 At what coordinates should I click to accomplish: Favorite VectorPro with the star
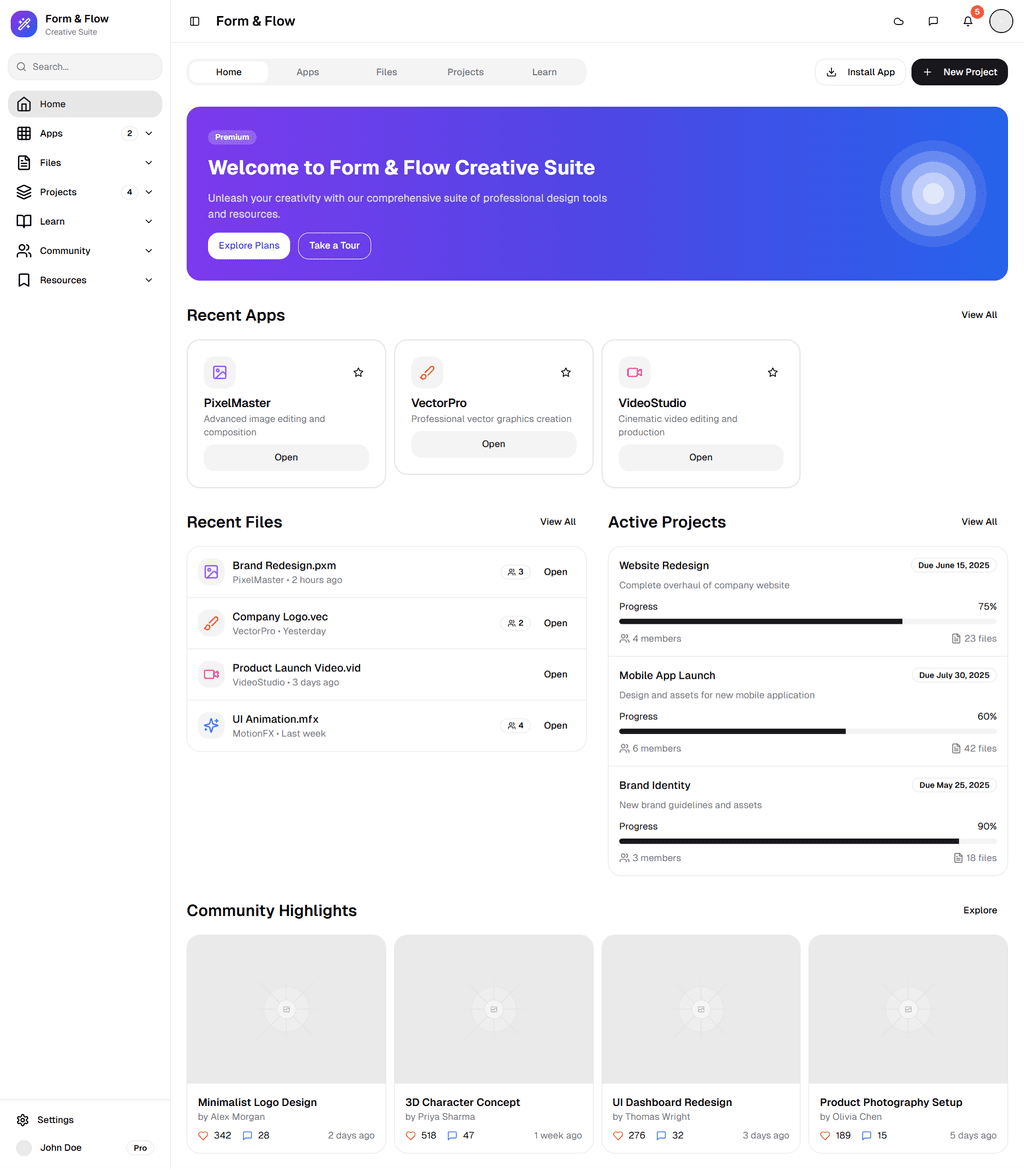point(566,372)
